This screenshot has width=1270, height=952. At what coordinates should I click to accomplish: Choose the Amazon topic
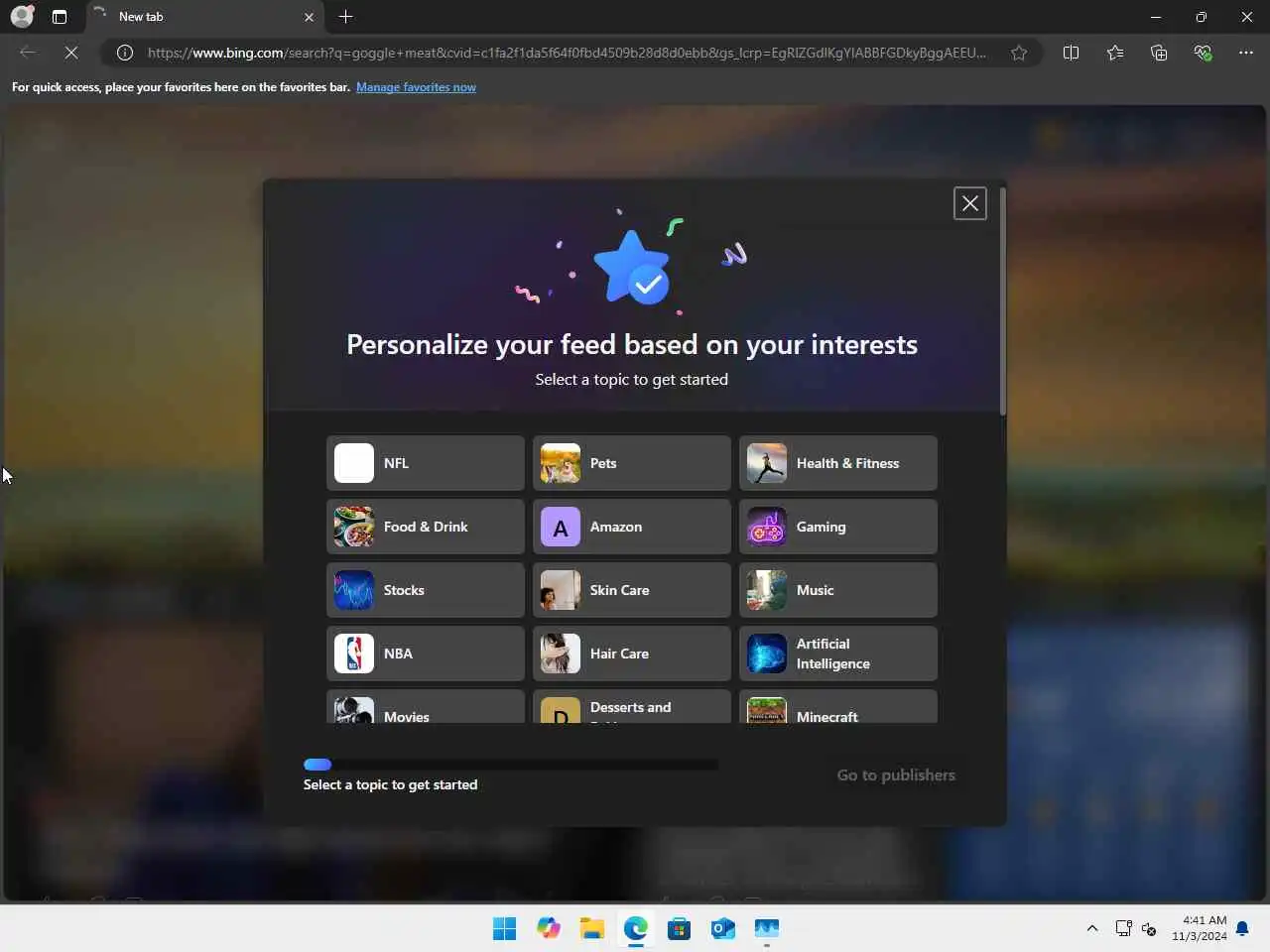pos(632,527)
